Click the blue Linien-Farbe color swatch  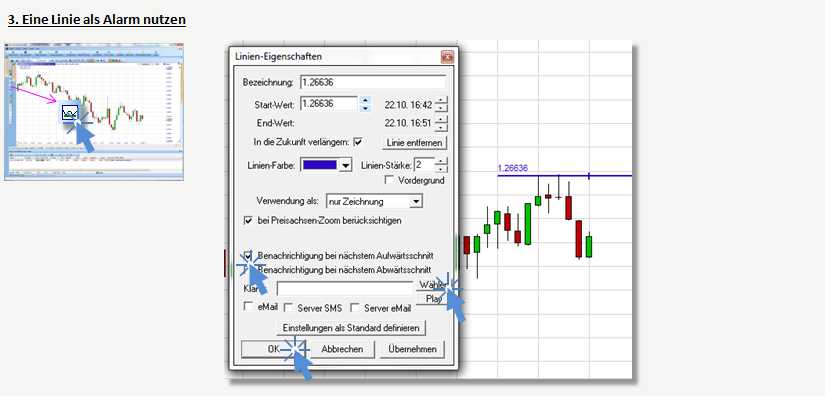coord(319,165)
